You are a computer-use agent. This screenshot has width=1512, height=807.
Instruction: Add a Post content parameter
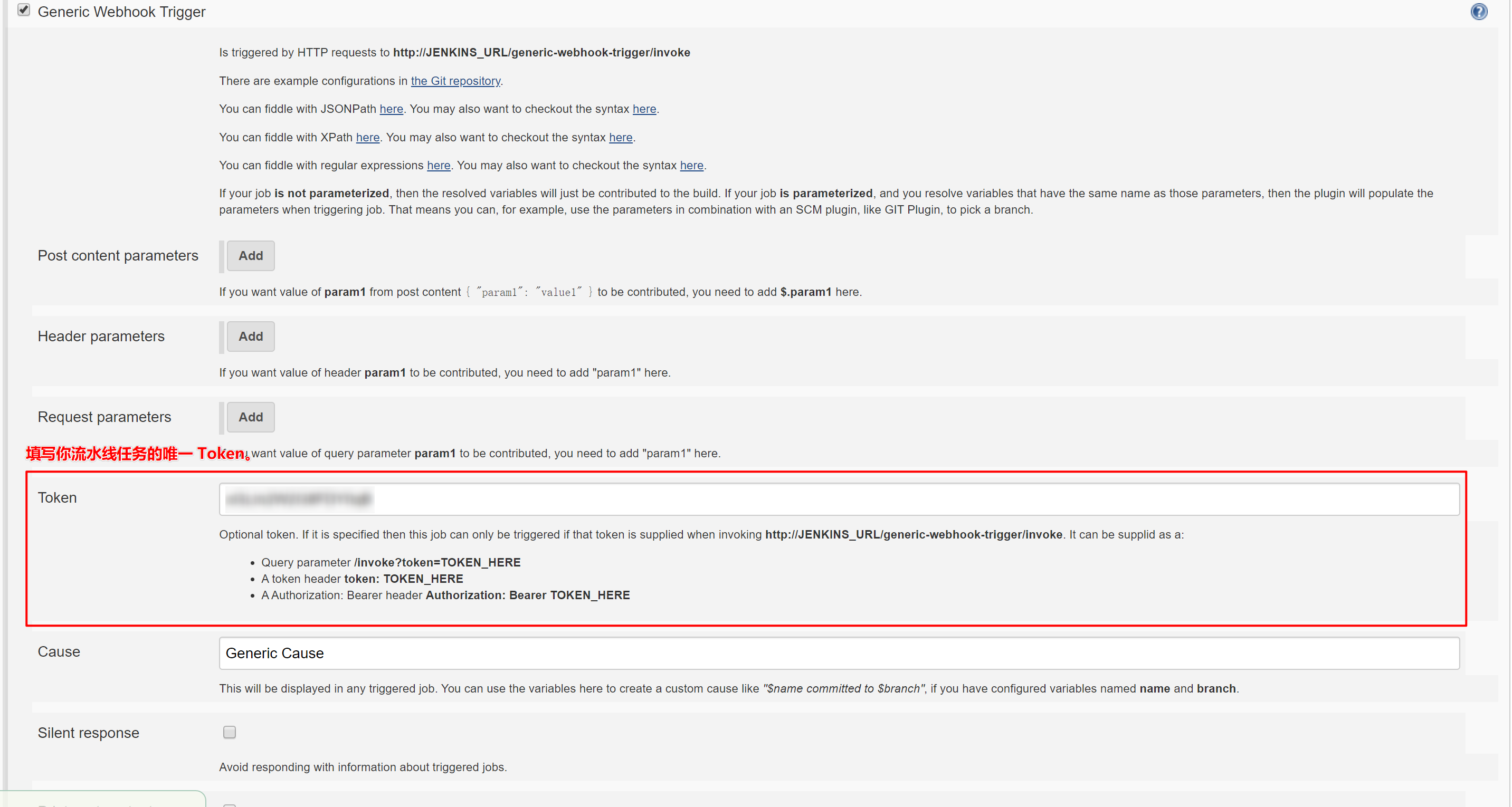click(x=251, y=256)
